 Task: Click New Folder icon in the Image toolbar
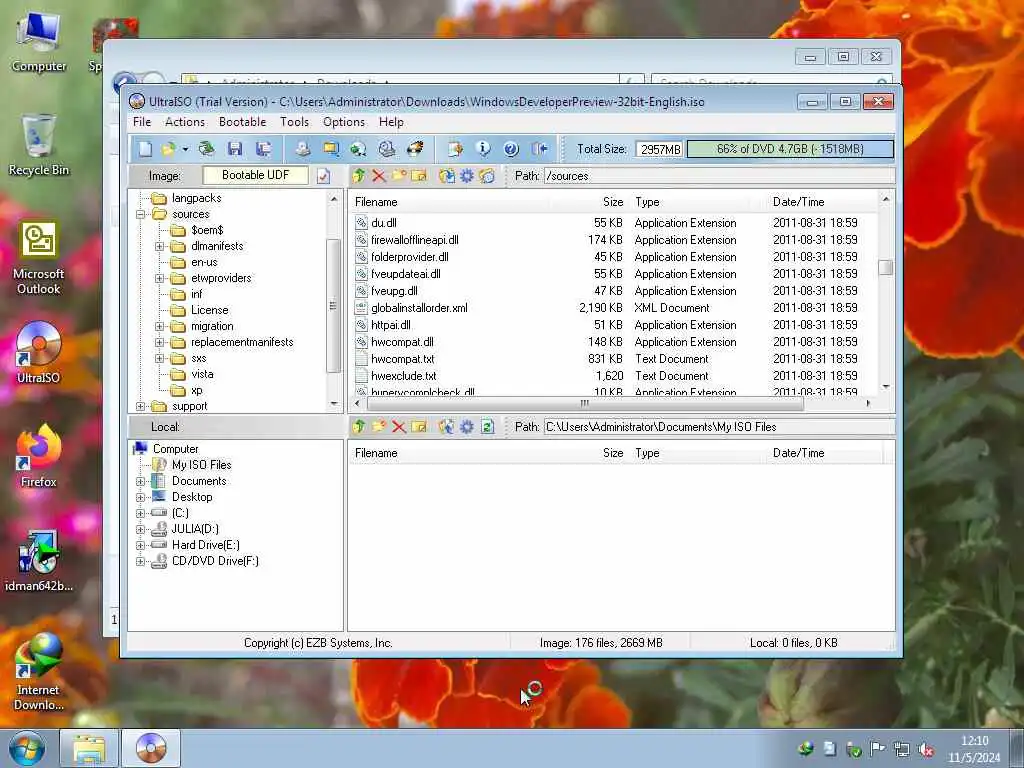pos(399,176)
